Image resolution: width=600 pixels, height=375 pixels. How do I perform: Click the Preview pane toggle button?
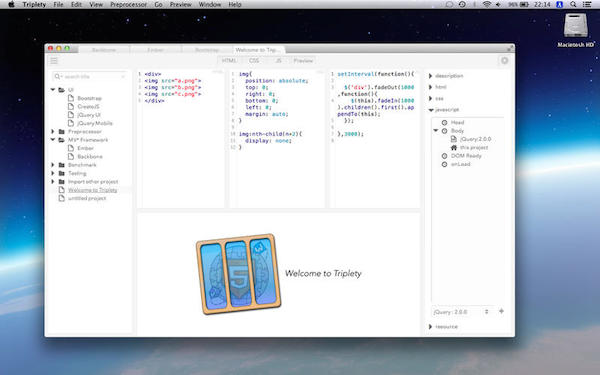[x=303, y=60]
